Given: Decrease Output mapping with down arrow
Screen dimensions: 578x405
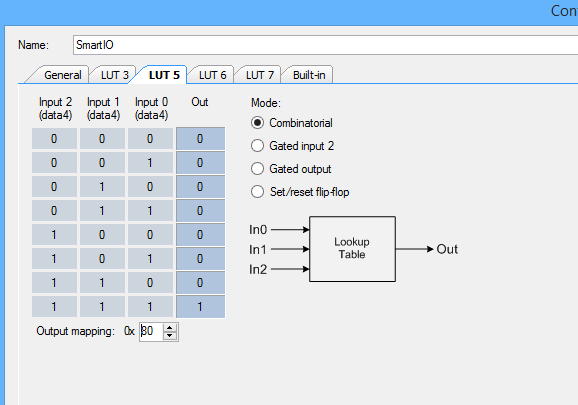Looking at the screenshot, I should (170, 335).
